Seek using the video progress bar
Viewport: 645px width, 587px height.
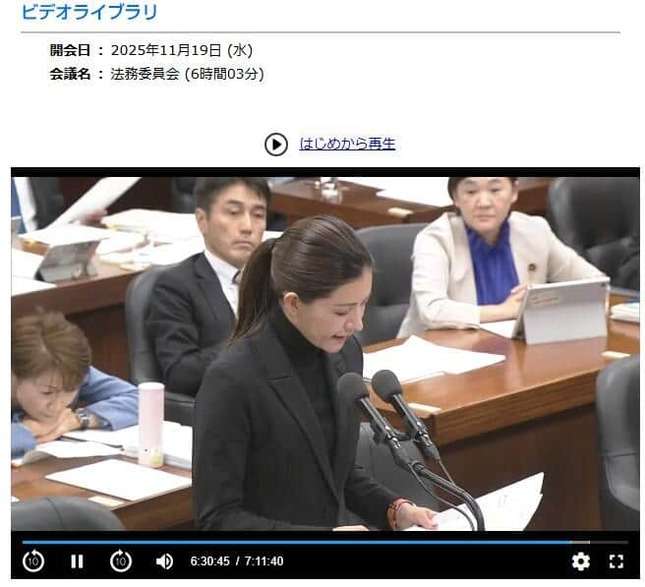325,543
